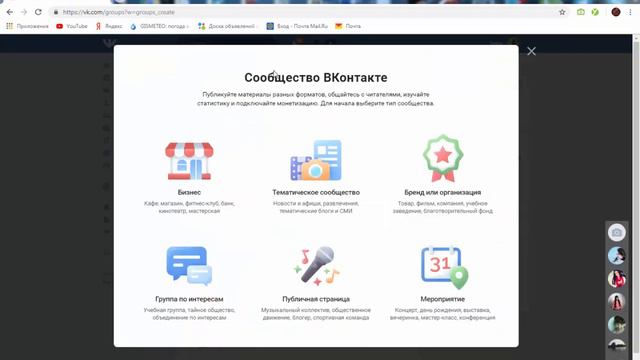Click the Группа по интересам label
Screen dimensions: 640x360
[189, 299]
